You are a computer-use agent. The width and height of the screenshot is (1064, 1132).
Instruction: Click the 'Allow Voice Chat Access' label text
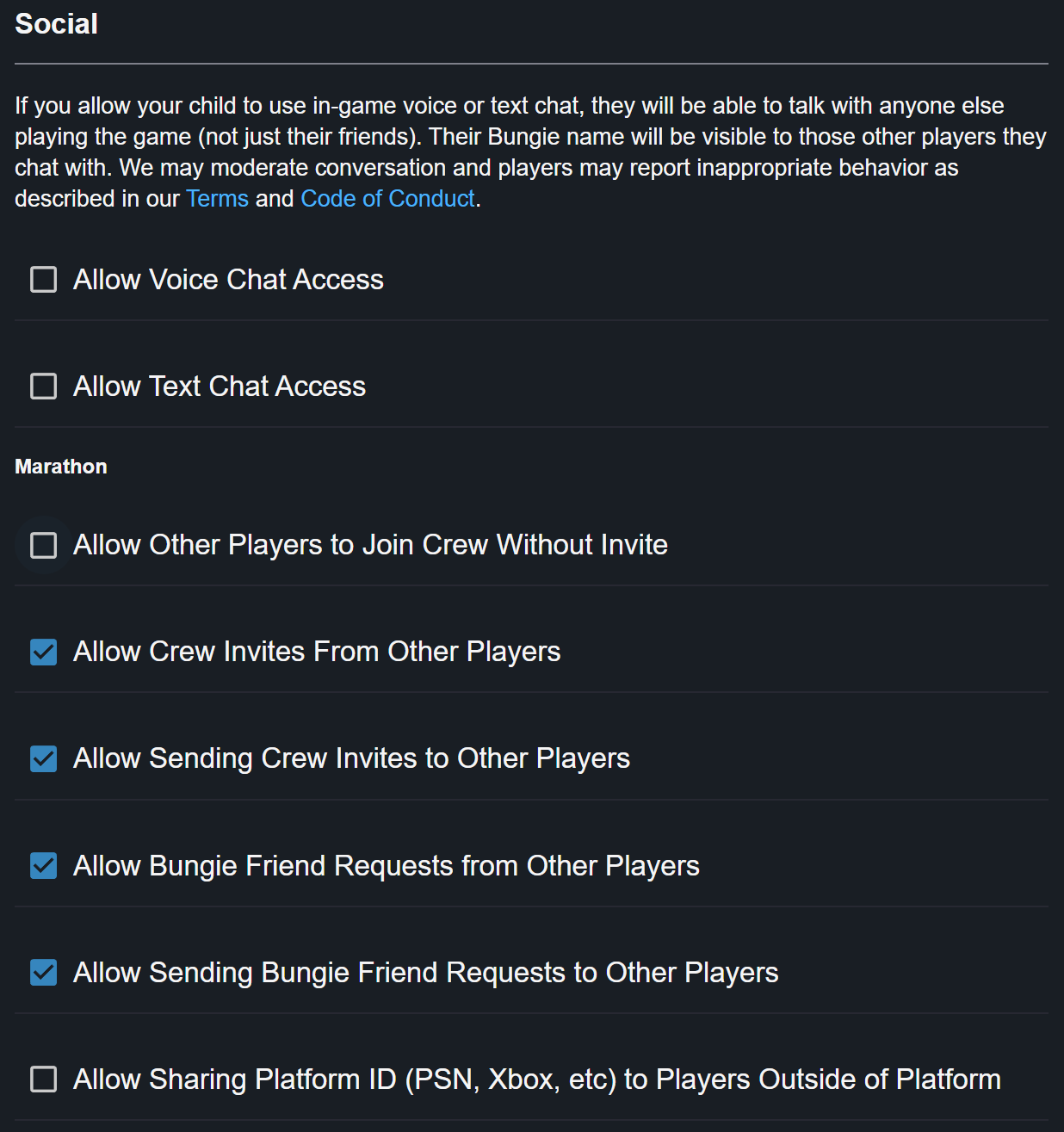pos(228,280)
